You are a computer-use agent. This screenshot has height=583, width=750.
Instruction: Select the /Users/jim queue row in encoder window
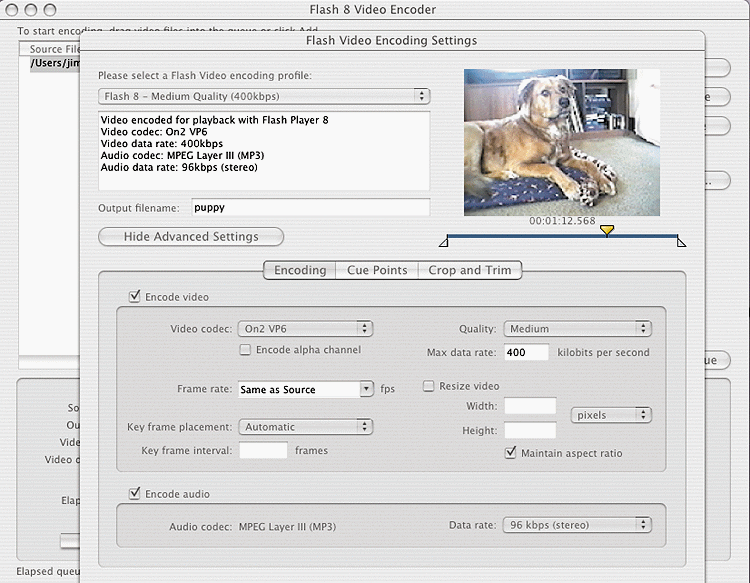pyautogui.click(x=55, y=63)
